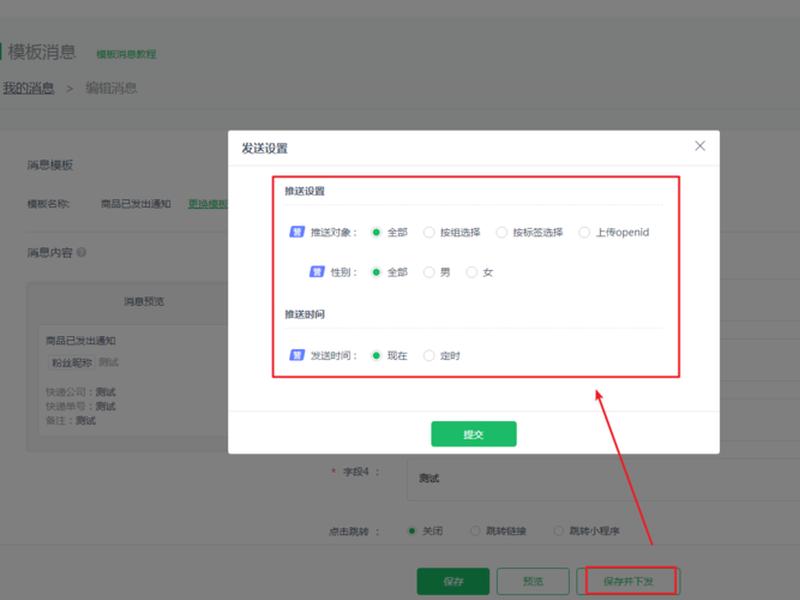Select 按标签选择 push target
Viewport: 800px width, 600px height.
502,233
